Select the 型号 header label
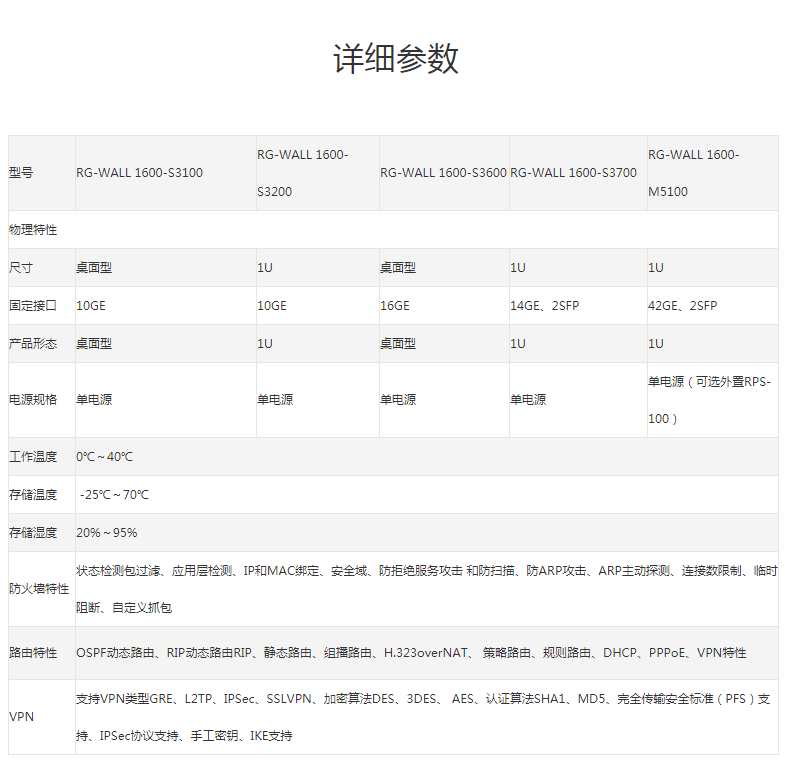 point(21,173)
